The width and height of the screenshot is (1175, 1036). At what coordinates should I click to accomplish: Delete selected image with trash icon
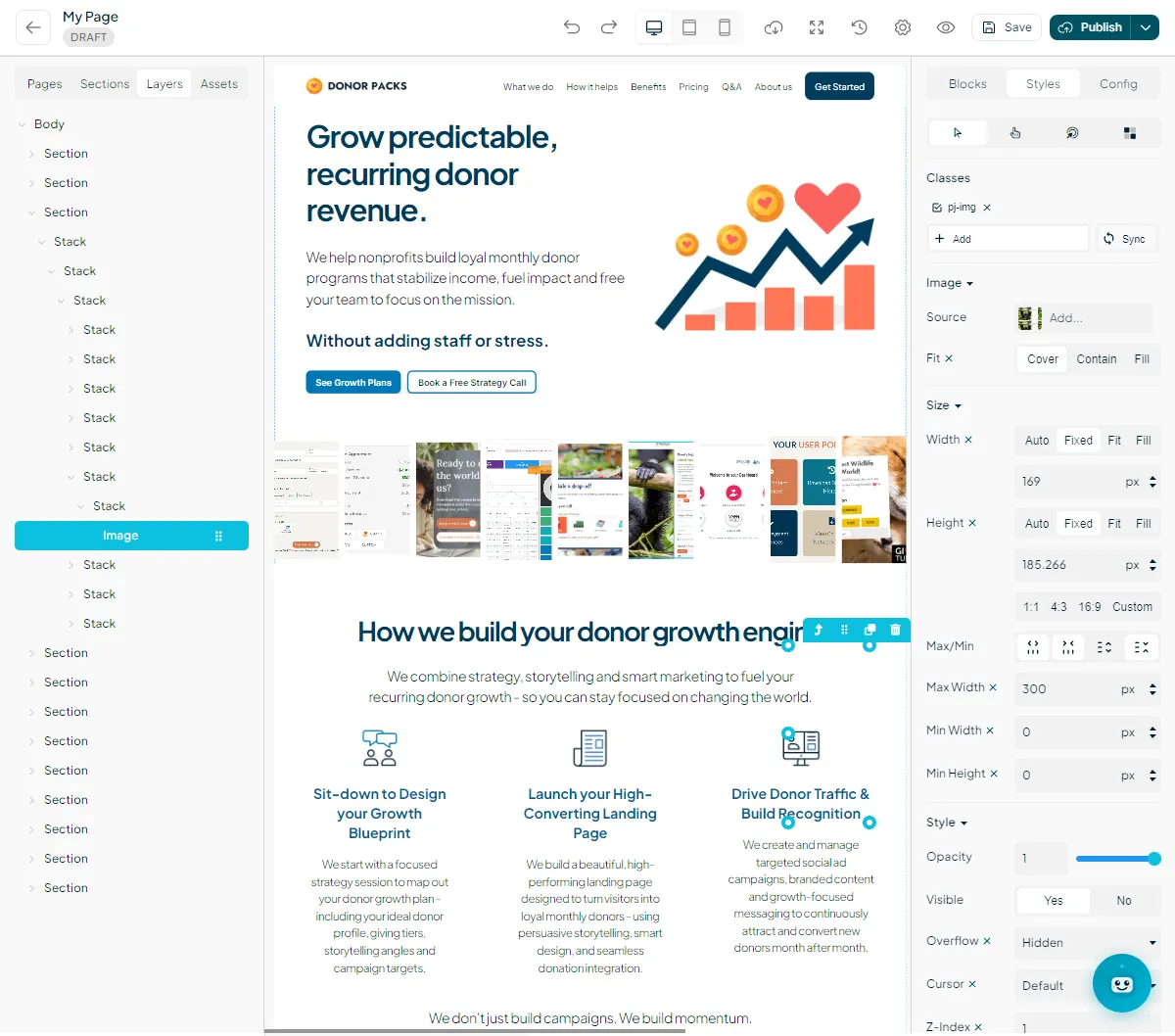coord(895,630)
